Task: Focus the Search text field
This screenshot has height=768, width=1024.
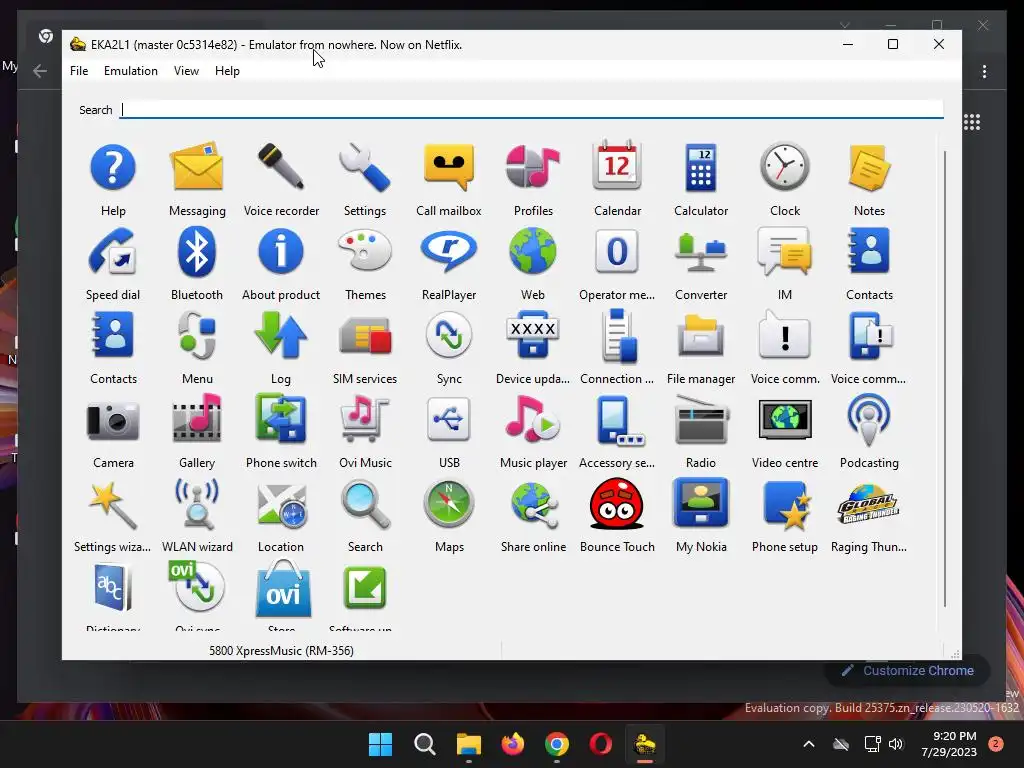Action: [532, 110]
